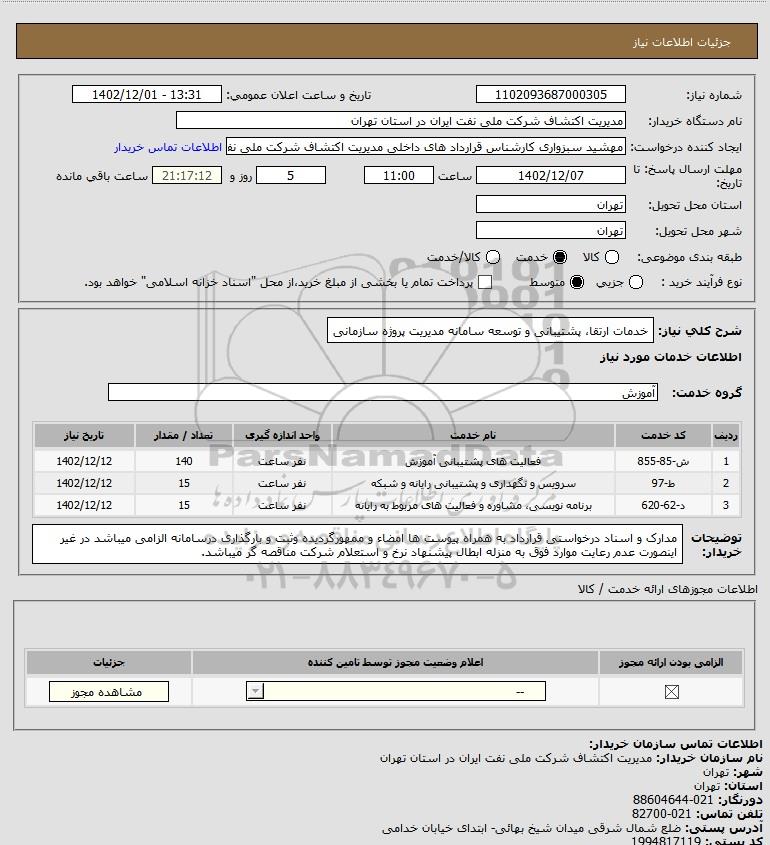Click the ایجاد کننده درخواست field
770x845 pixels.
[x=426, y=147]
